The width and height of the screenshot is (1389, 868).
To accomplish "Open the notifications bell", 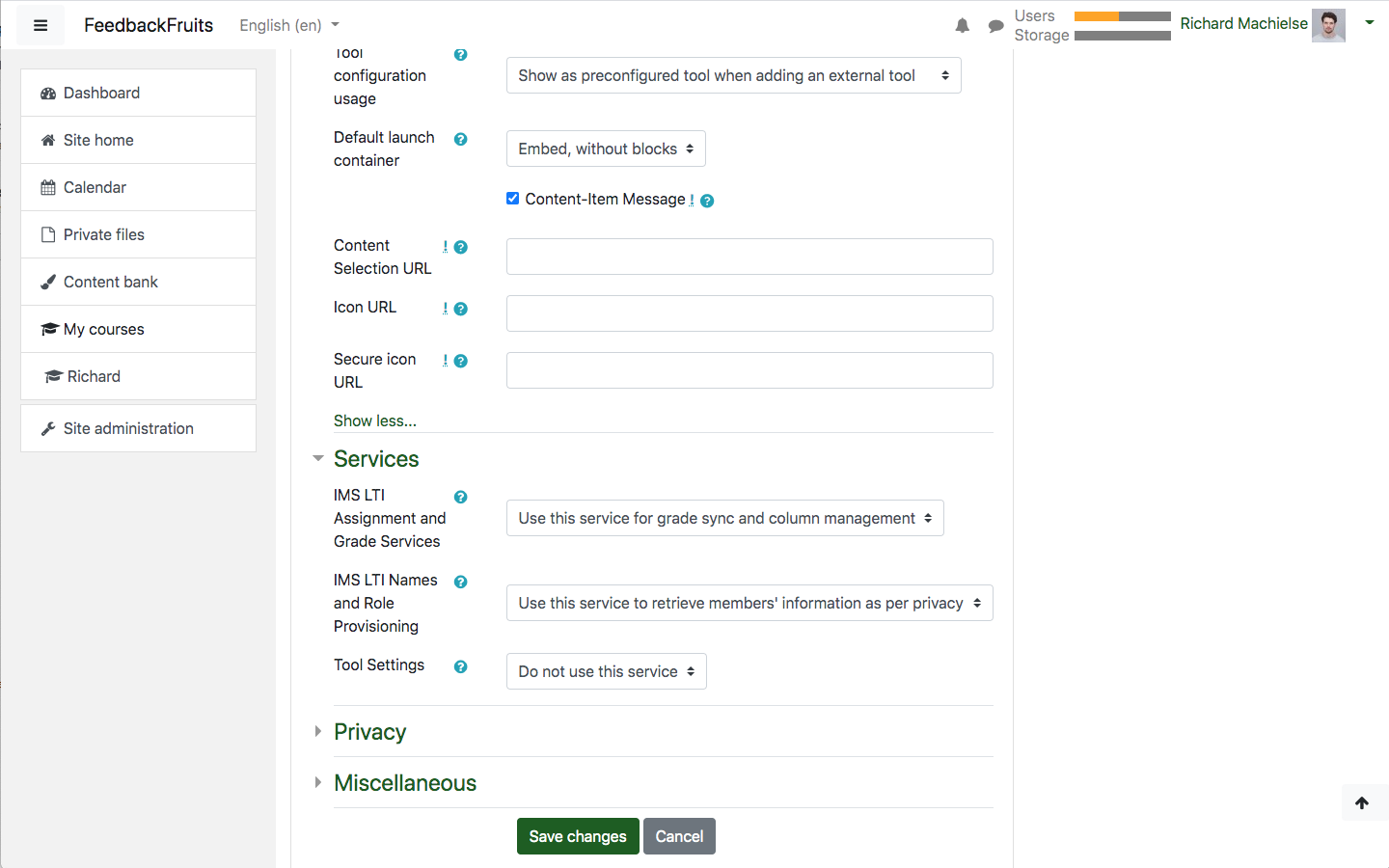I will click(962, 26).
